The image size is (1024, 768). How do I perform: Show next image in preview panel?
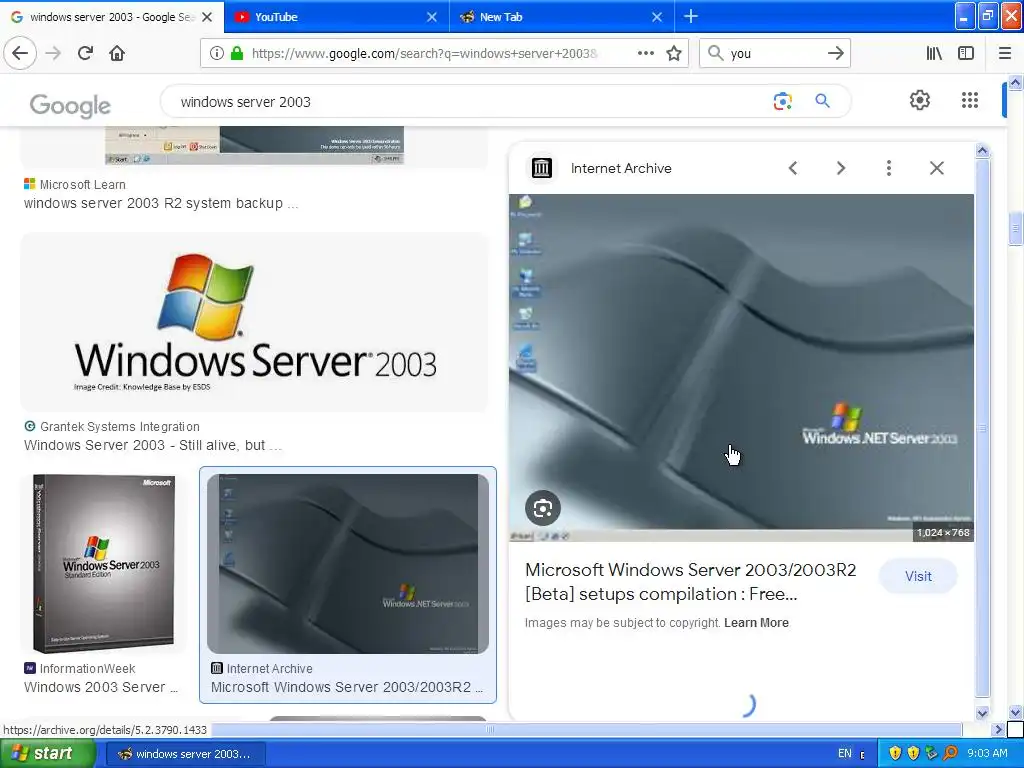pyautogui.click(x=840, y=168)
